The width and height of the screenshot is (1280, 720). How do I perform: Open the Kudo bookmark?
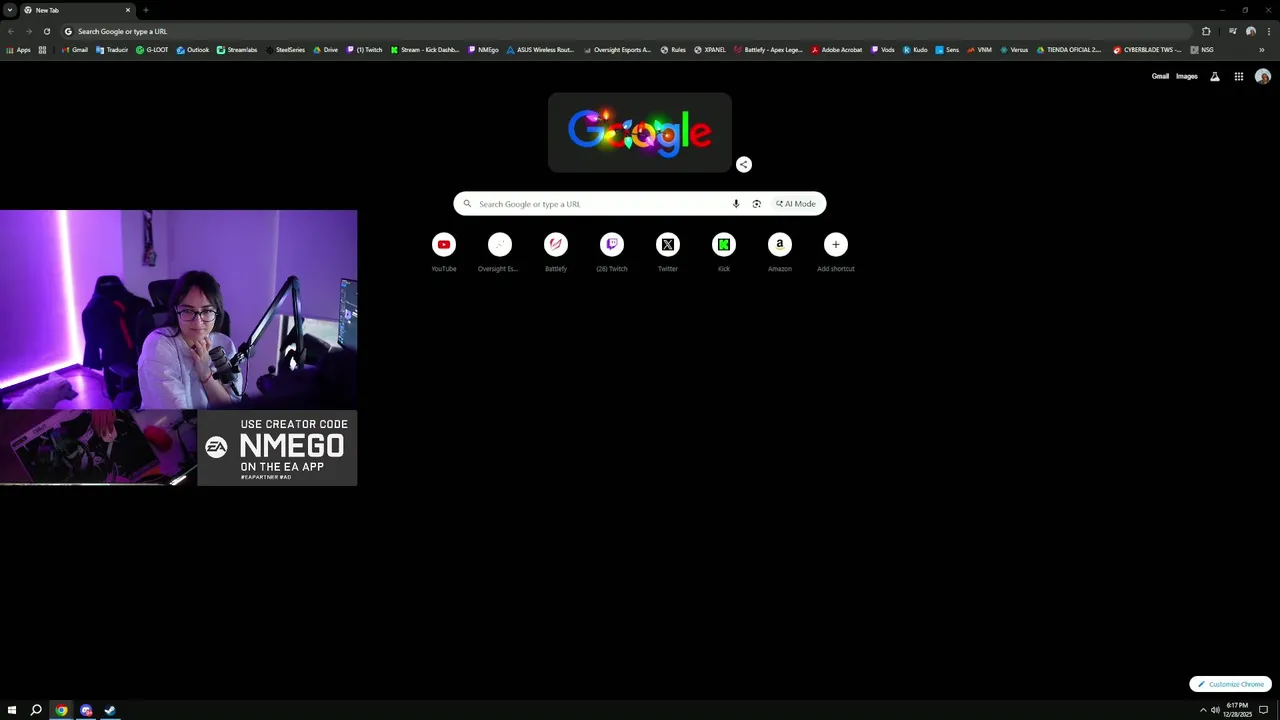(915, 49)
